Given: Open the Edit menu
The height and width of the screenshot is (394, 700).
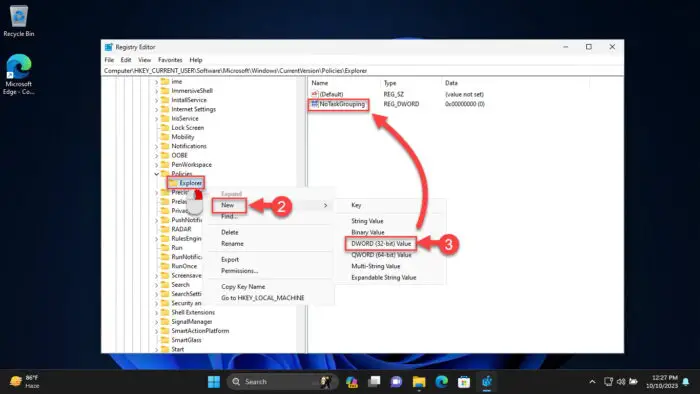Looking at the screenshot, I should coord(126,60).
